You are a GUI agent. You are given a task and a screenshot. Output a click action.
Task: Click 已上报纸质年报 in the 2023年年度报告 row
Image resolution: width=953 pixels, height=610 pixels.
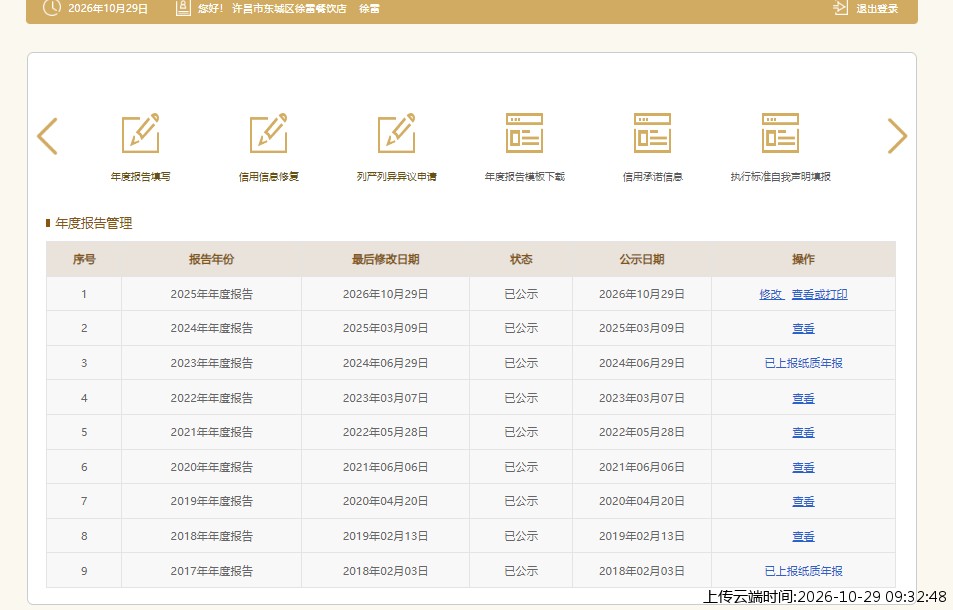coord(803,363)
